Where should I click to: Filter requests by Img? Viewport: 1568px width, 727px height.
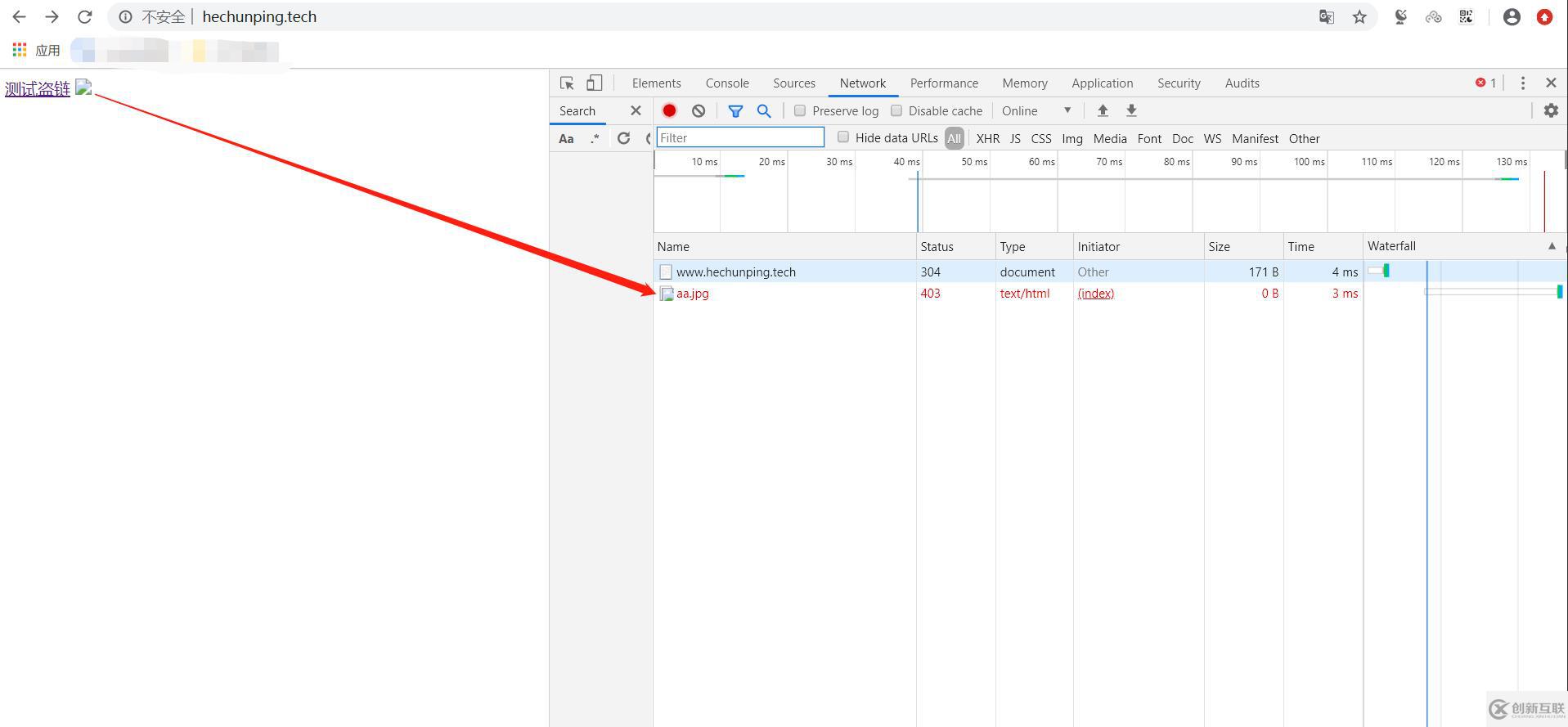pyautogui.click(x=1072, y=138)
